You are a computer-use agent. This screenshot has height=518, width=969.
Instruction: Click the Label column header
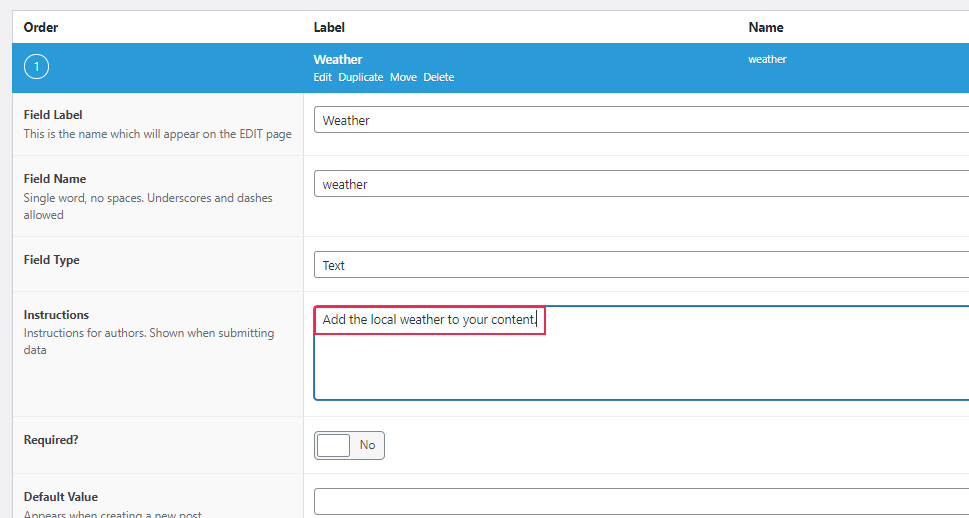pyautogui.click(x=329, y=27)
